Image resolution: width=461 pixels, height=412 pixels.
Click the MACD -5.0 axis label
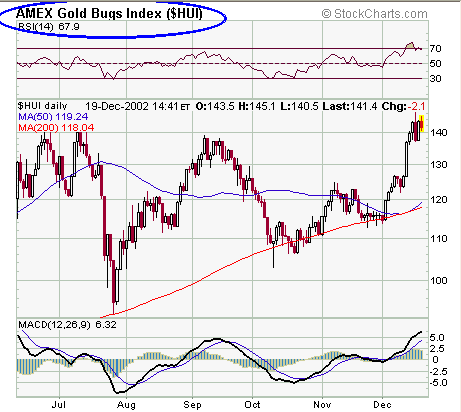pyautogui.click(x=438, y=383)
